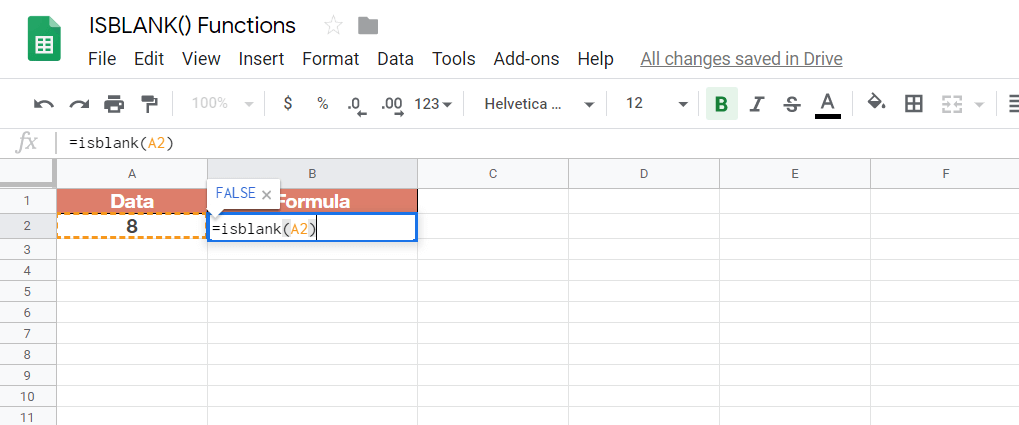The image size is (1019, 425).
Task: Click inside cell B2 formula editor
Action: [x=313, y=229]
